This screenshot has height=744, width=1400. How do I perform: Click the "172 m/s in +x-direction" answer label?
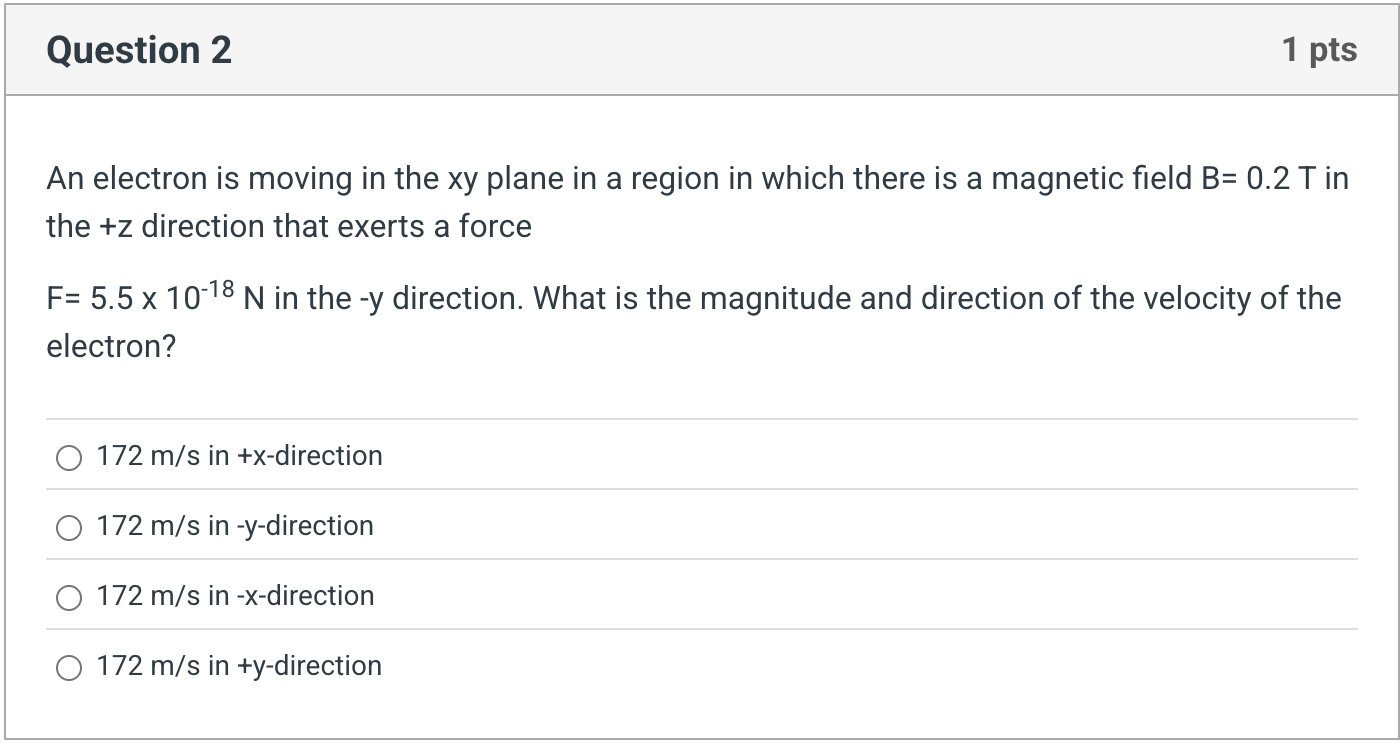(x=238, y=456)
